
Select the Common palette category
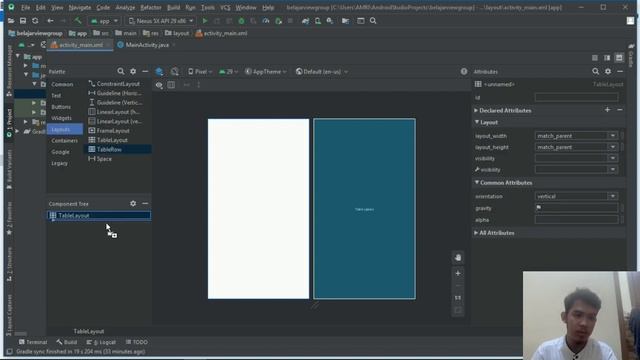(x=62, y=84)
